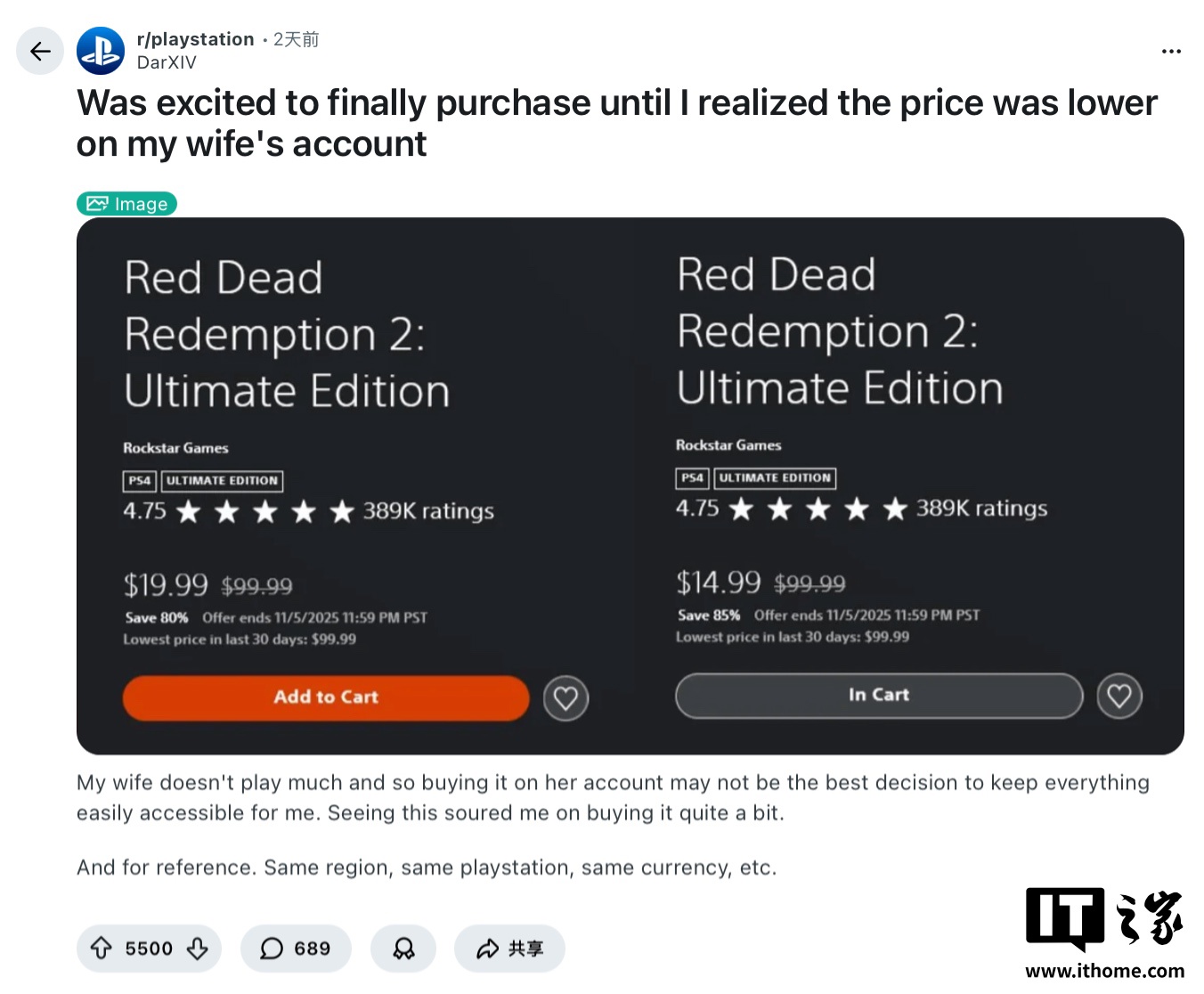This screenshot has height=994, width=1204.
Task: Click the post title text
Action: click(x=616, y=123)
